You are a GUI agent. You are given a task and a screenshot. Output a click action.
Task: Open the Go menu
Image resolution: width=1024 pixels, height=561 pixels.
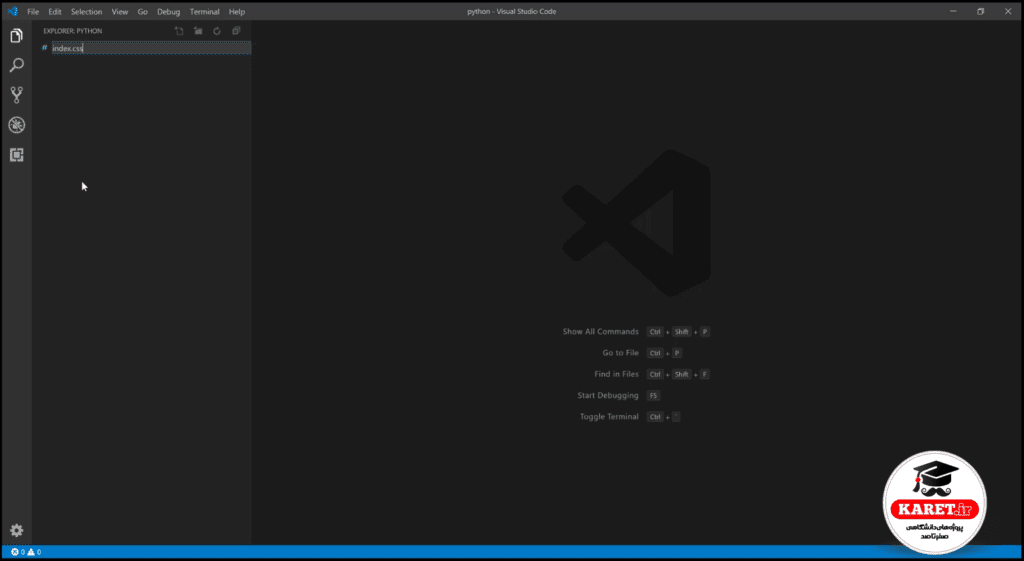(x=142, y=12)
